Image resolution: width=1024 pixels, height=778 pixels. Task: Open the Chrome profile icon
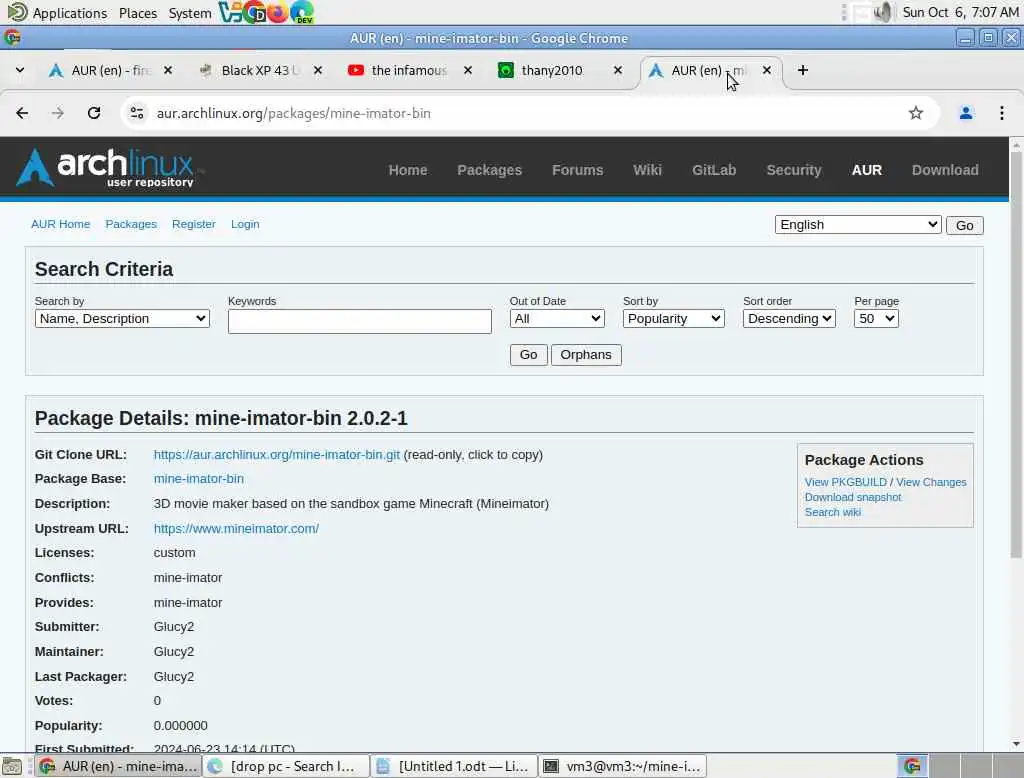(966, 113)
